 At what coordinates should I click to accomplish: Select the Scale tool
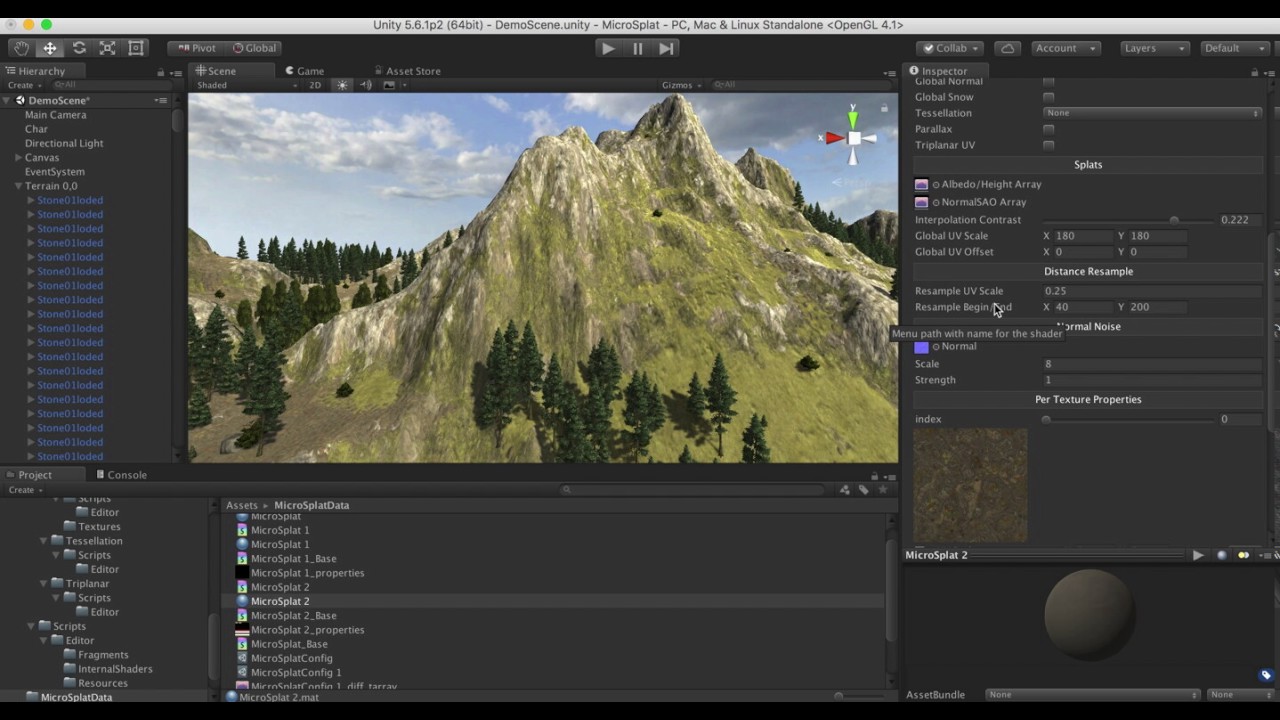tap(107, 48)
